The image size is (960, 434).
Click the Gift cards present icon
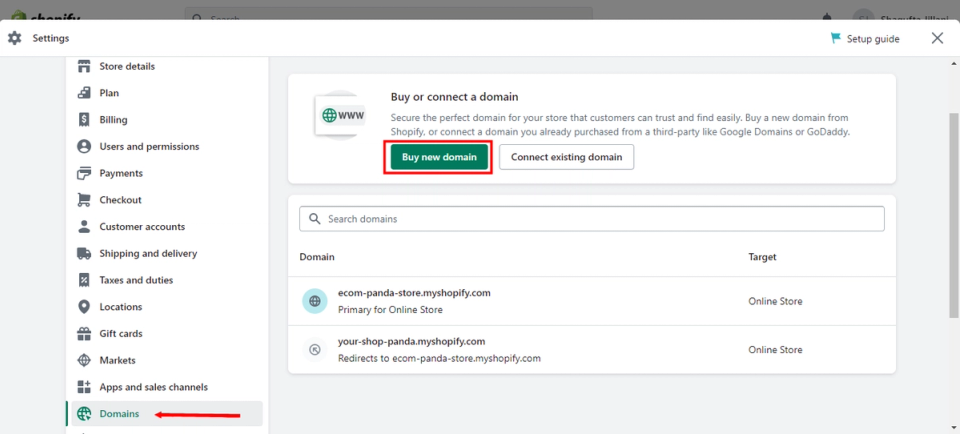84,334
